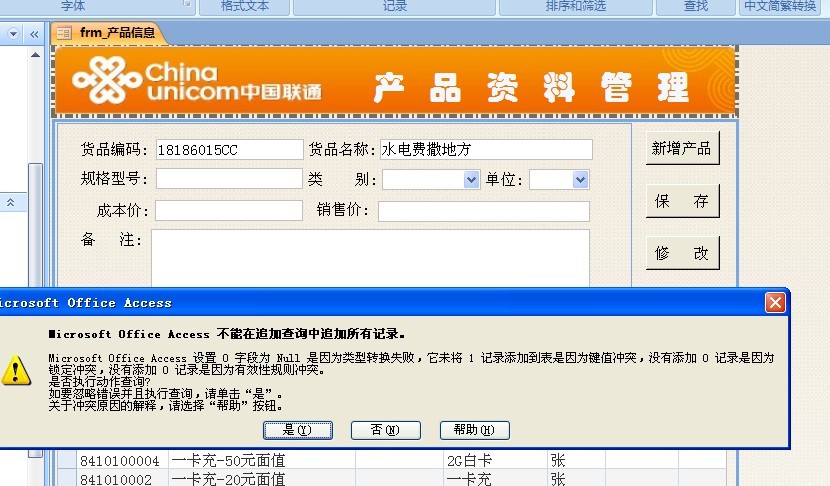Click the yellow warning icon in dialog
The width and height of the screenshot is (830, 486).
coord(16,369)
